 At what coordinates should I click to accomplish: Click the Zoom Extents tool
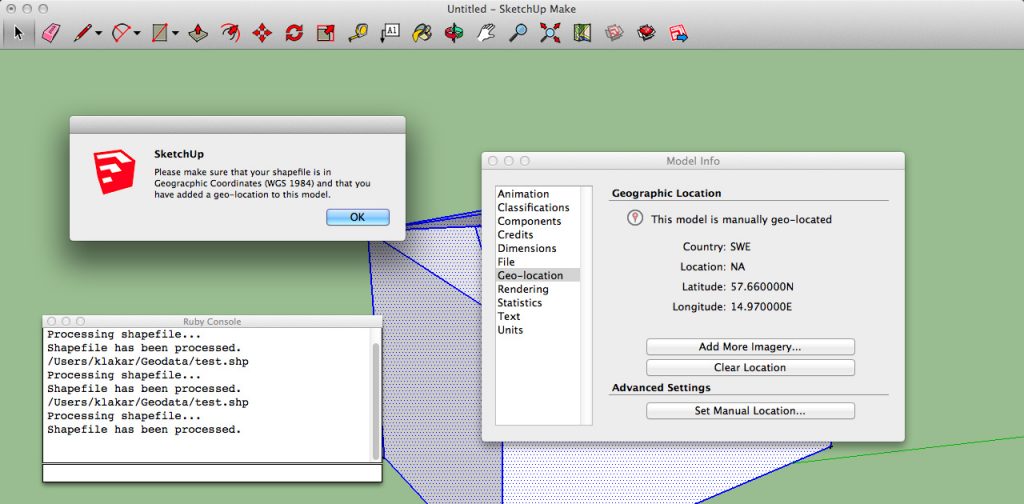(x=550, y=33)
